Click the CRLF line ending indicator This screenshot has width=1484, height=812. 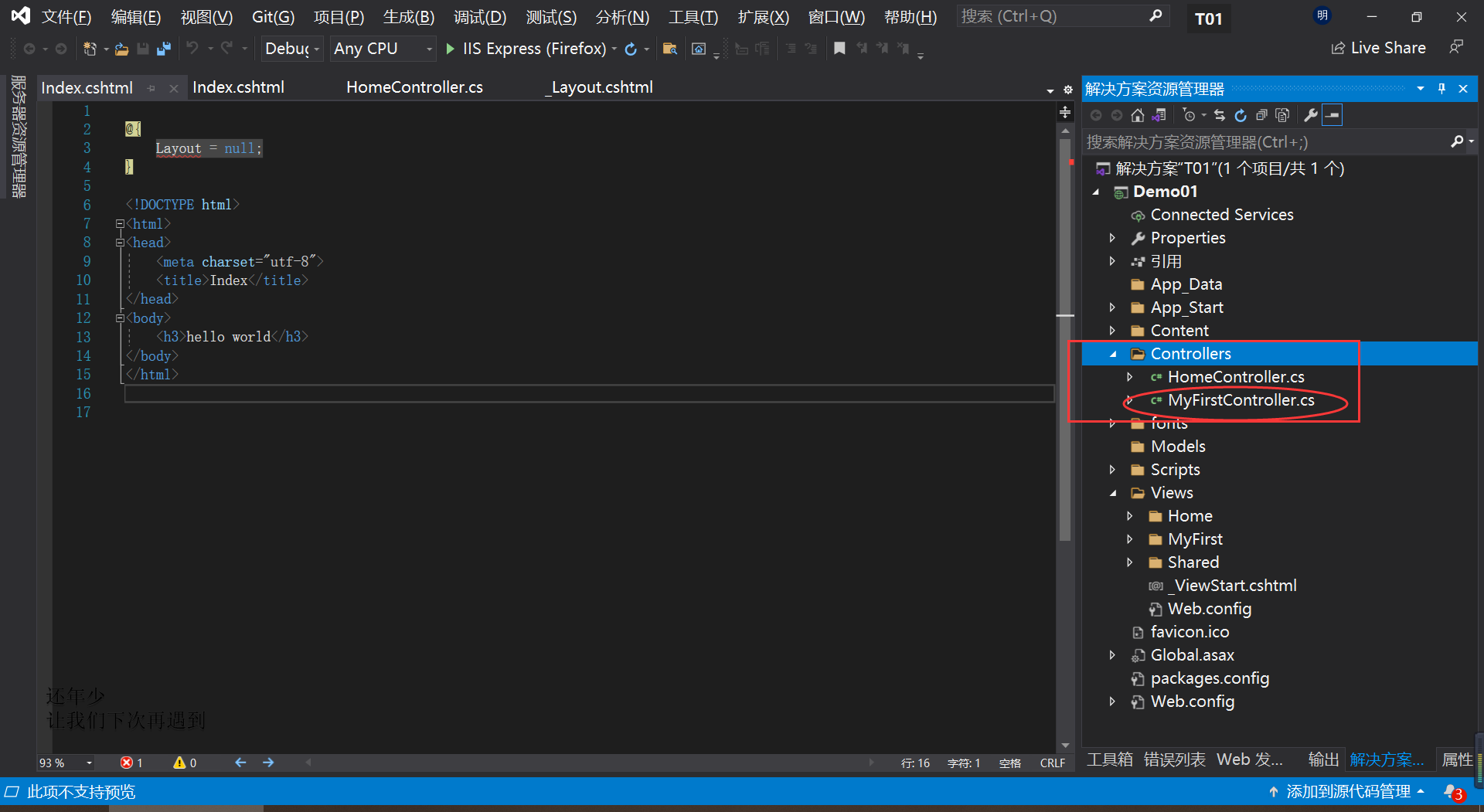point(1052,763)
